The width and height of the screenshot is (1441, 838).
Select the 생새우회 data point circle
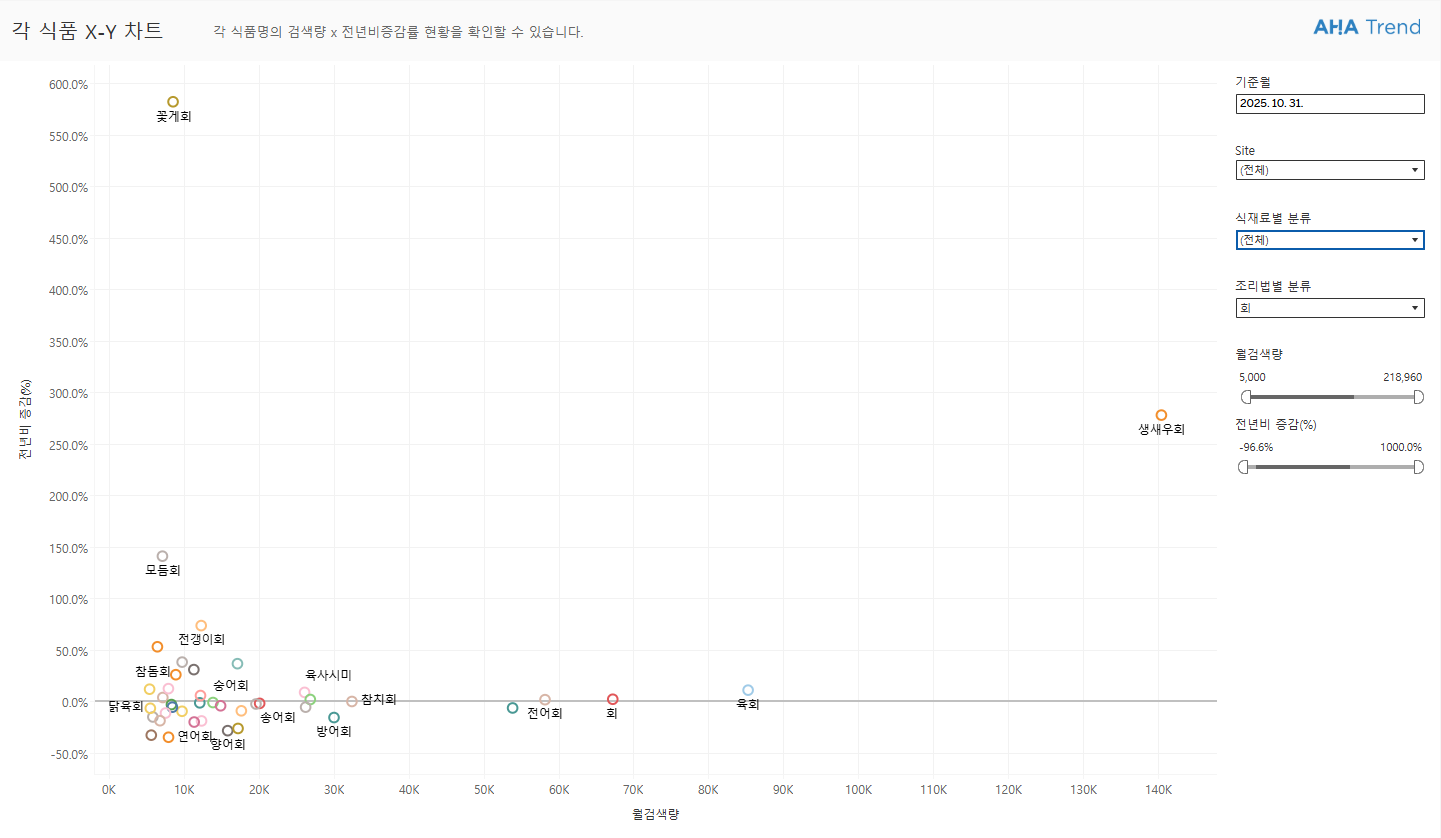pyautogui.click(x=1161, y=415)
